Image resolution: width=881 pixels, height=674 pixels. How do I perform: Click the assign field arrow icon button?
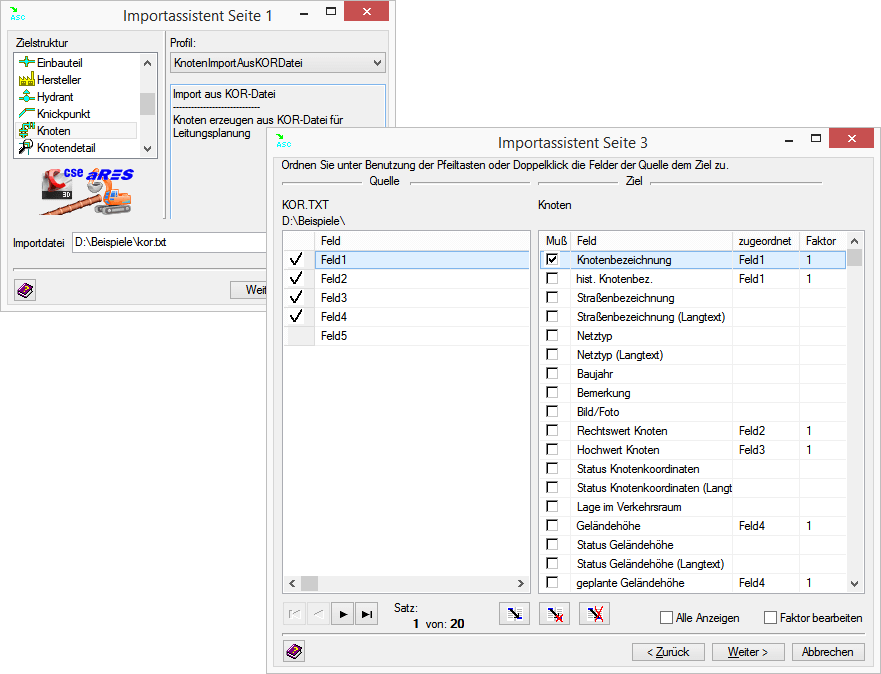click(x=514, y=614)
